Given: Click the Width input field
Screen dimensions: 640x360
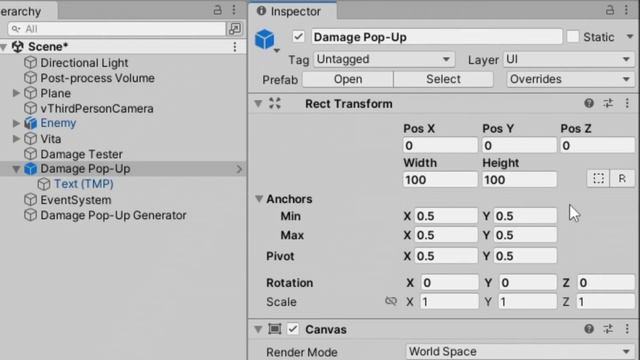Looking at the screenshot, I should pyautogui.click(x=440, y=180).
